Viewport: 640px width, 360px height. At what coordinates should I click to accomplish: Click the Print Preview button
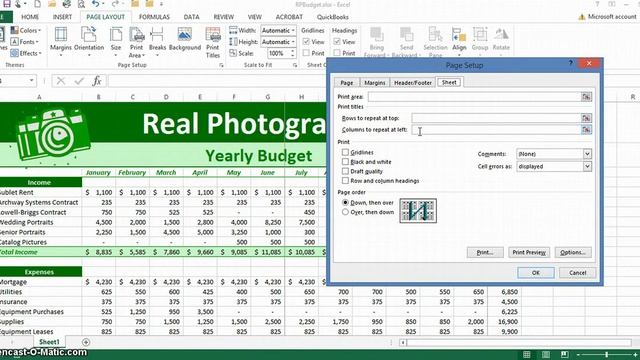click(x=529, y=252)
